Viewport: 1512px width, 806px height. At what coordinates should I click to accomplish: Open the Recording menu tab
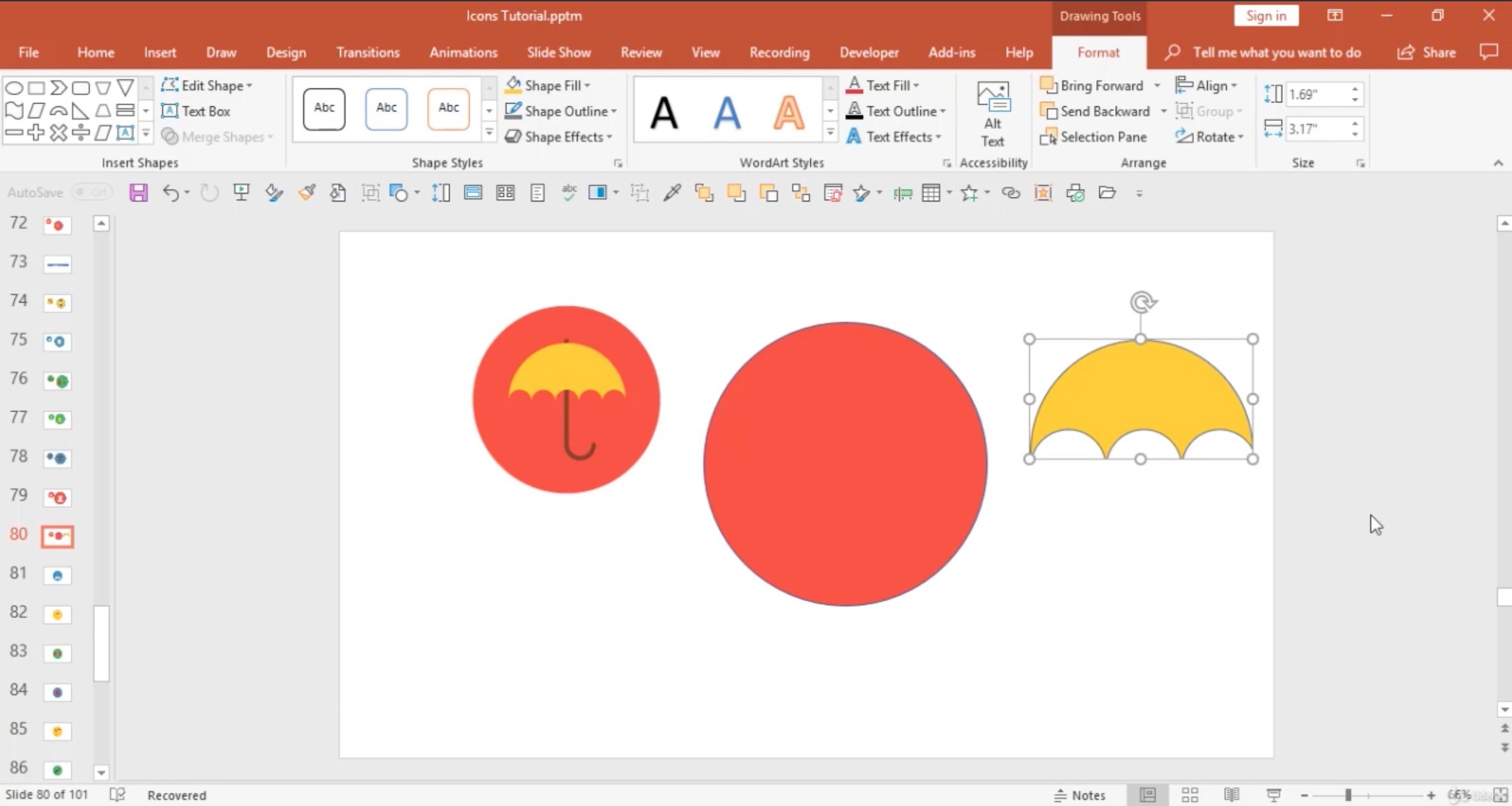[779, 52]
